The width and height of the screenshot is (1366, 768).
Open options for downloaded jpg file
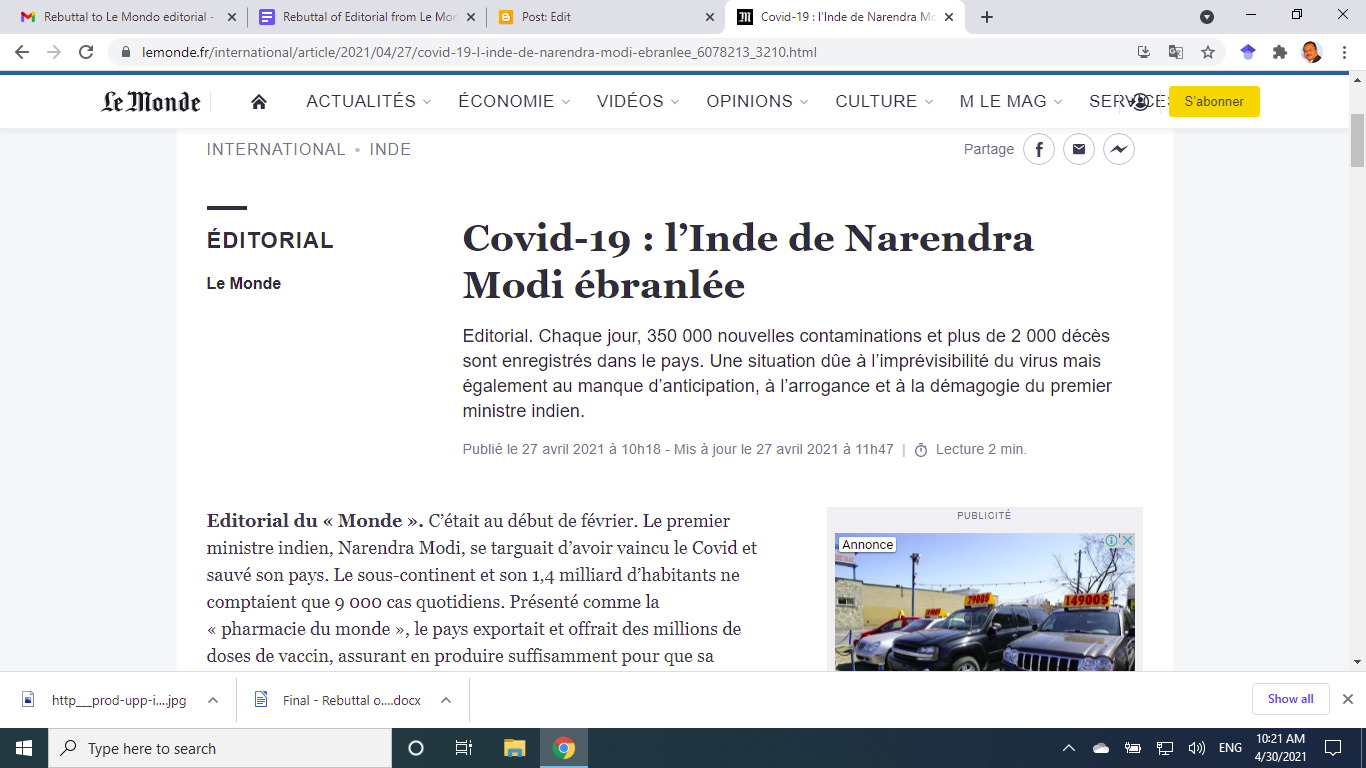[213, 700]
